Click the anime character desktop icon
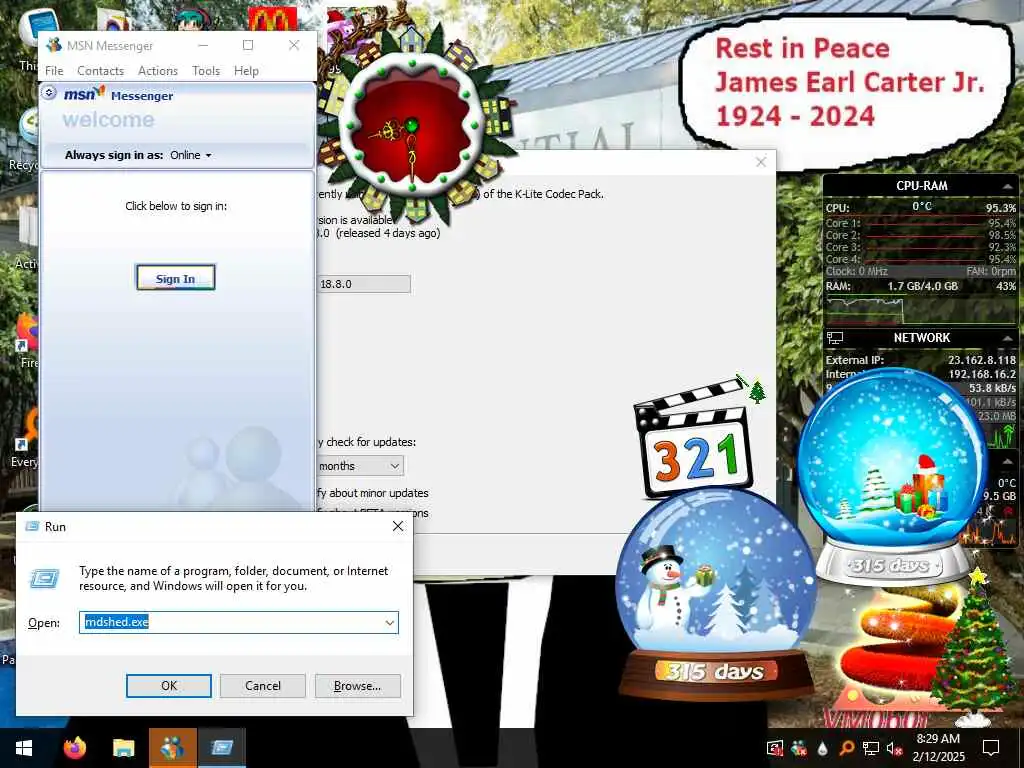Image resolution: width=1024 pixels, height=768 pixels. [x=191, y=18]
